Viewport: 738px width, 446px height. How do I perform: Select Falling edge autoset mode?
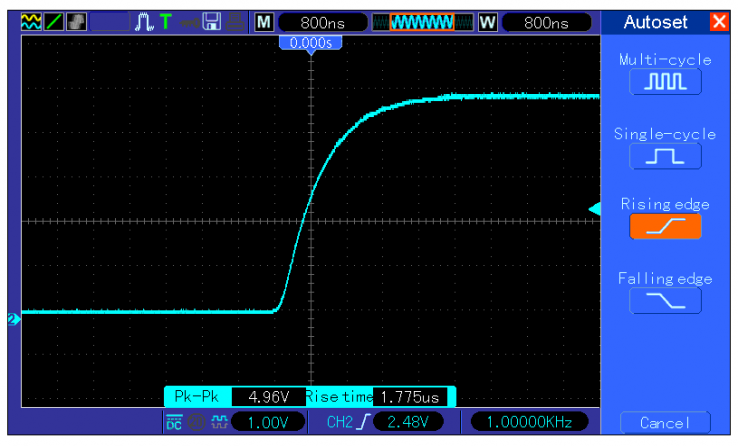click(665, 300)
